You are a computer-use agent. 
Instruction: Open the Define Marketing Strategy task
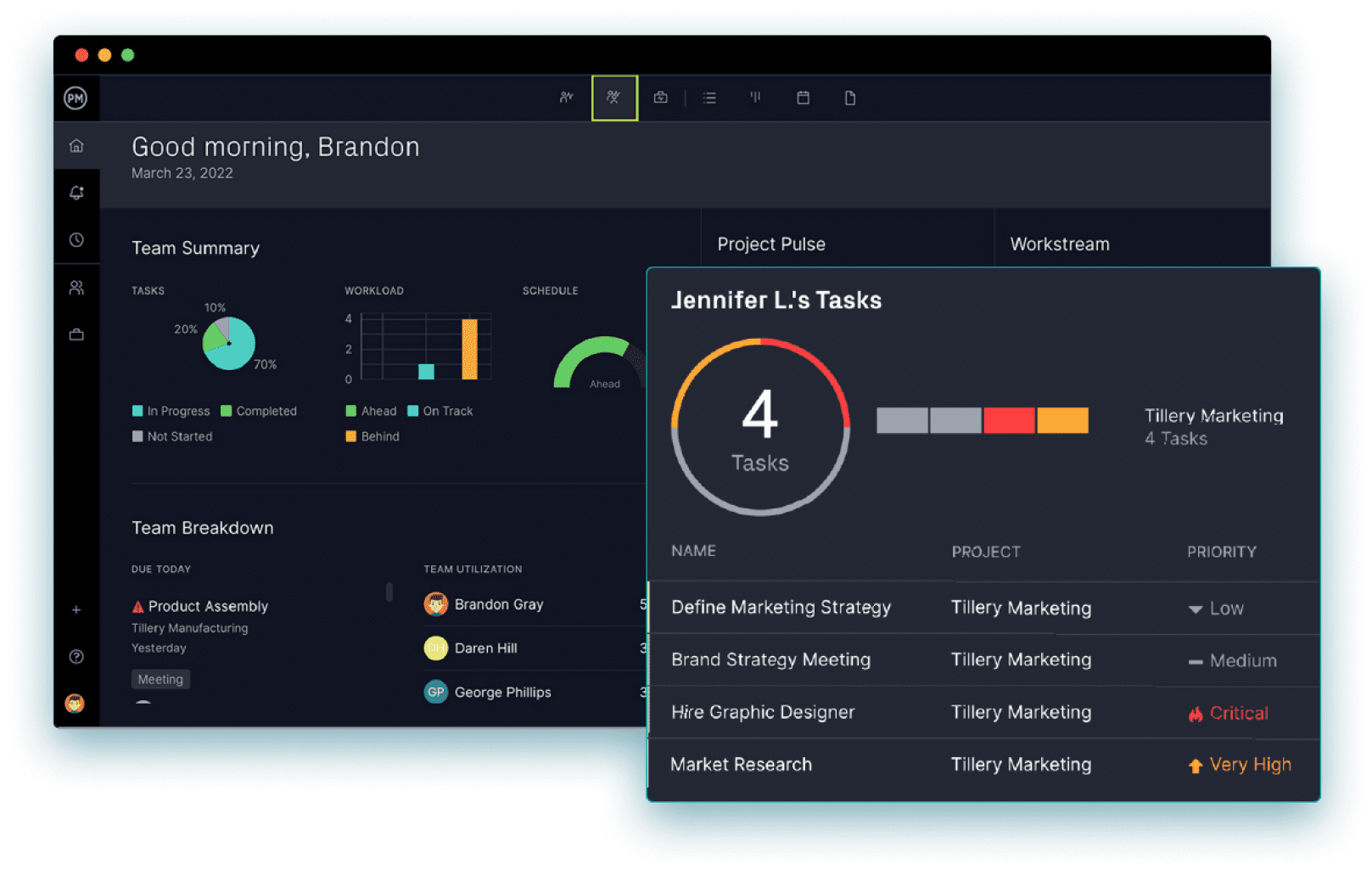click(781, 608)
